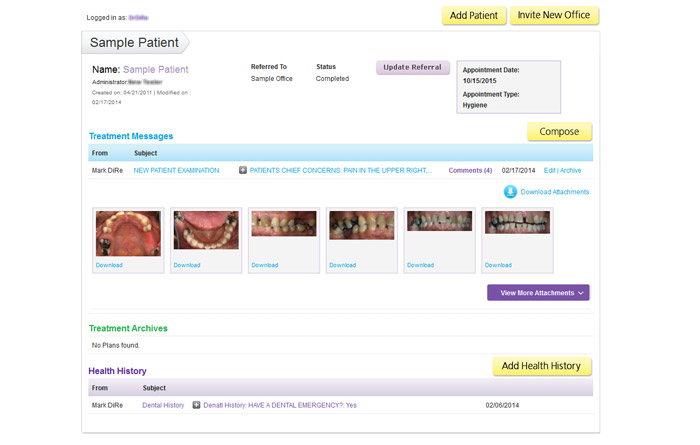Image resolution: width=700 pixels, height=445 pixels.
Task: Click the Update Referral button
Action: [412, 68]
